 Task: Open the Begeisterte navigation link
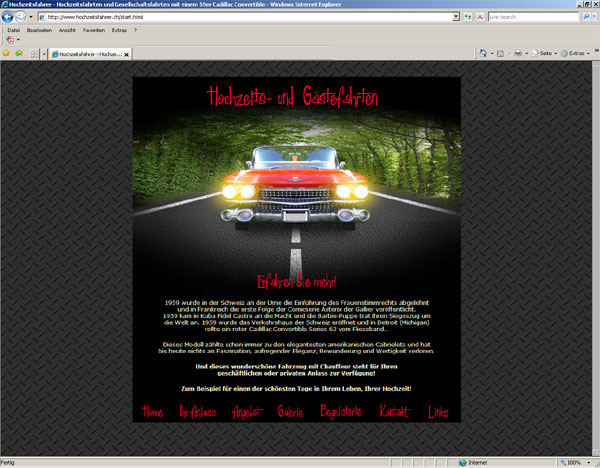(x=341, y=412)
